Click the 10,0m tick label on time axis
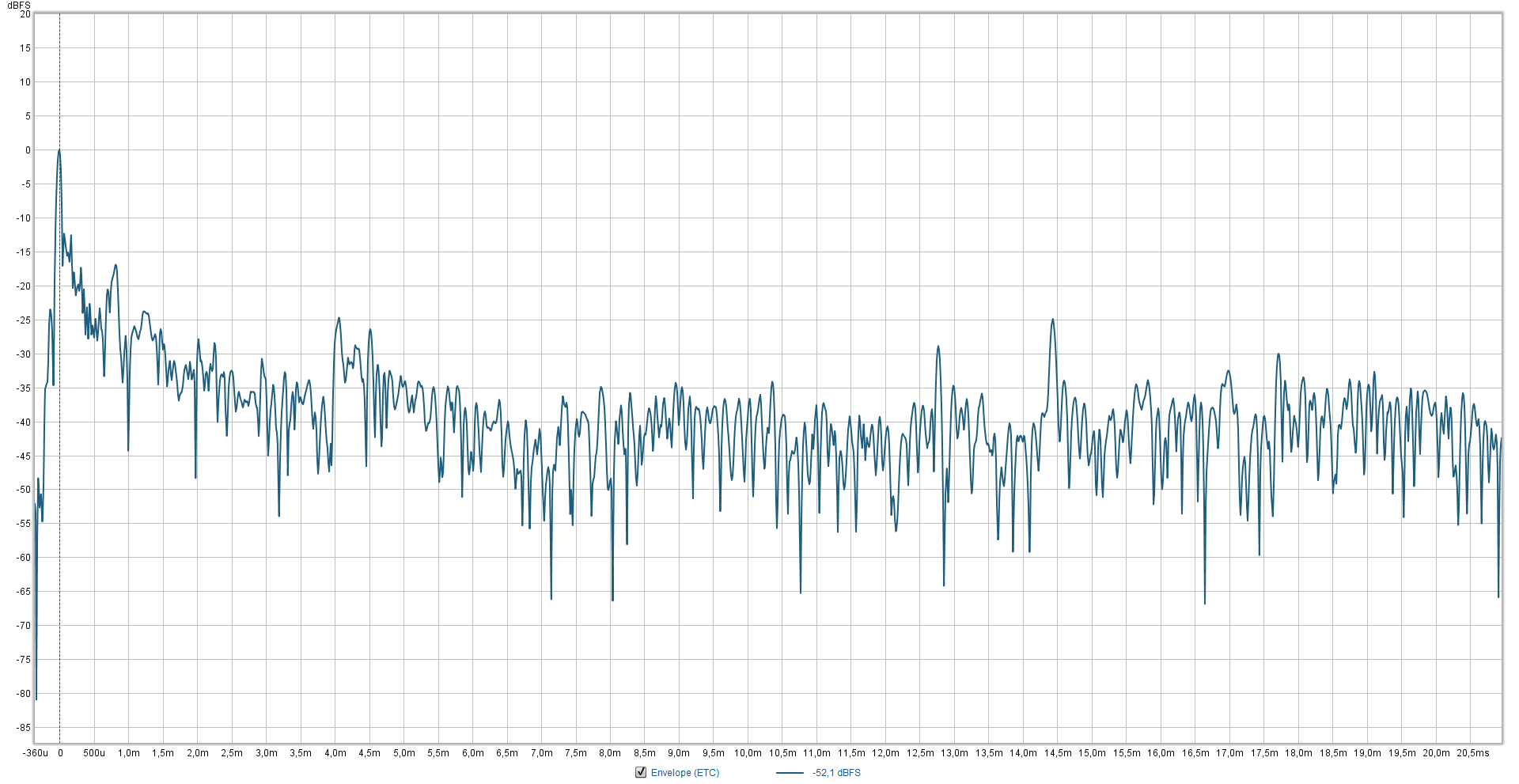1519x784 pixels. pyautogui.click(x=748, y=753)
